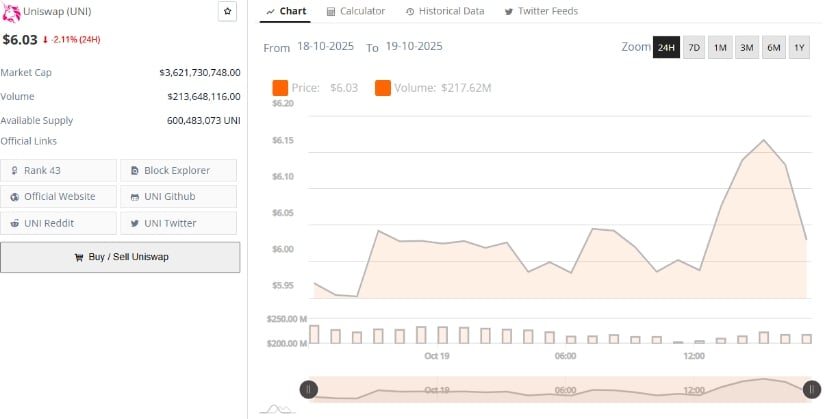Switch zoom to 1M
825x419 pixels.
[x=720, y=48]
